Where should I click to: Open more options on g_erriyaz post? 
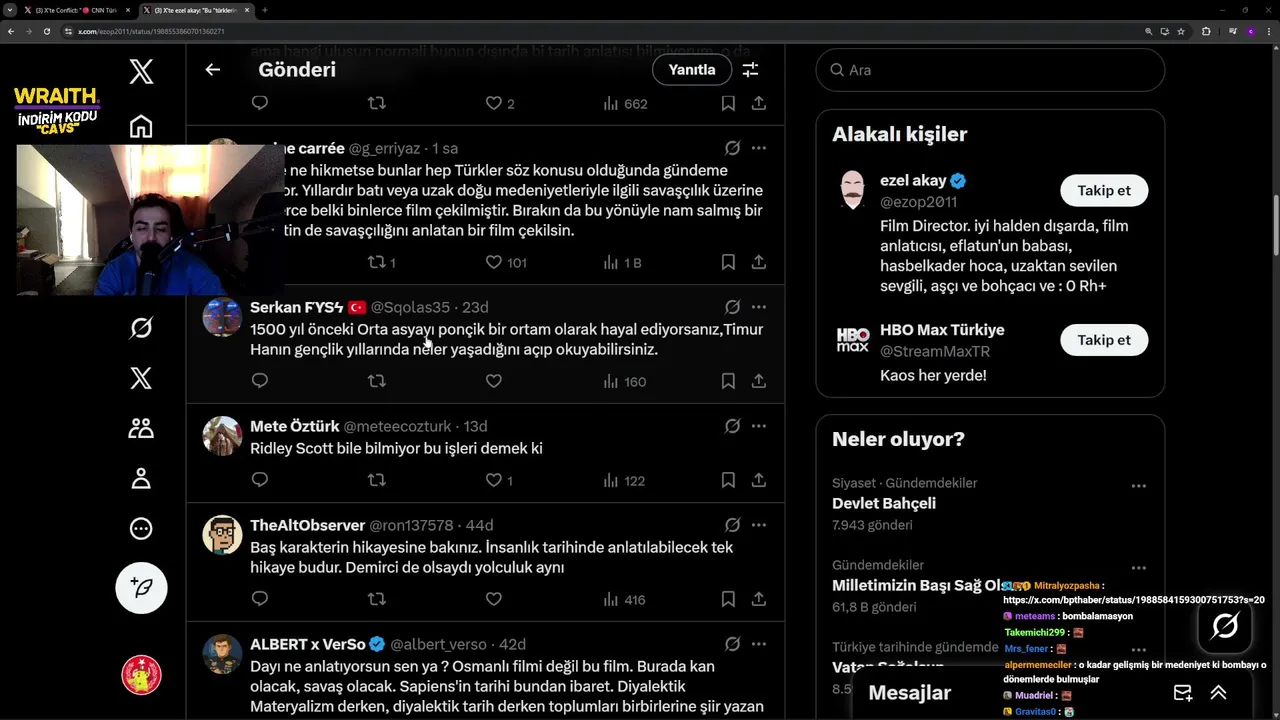pos(759,148)
